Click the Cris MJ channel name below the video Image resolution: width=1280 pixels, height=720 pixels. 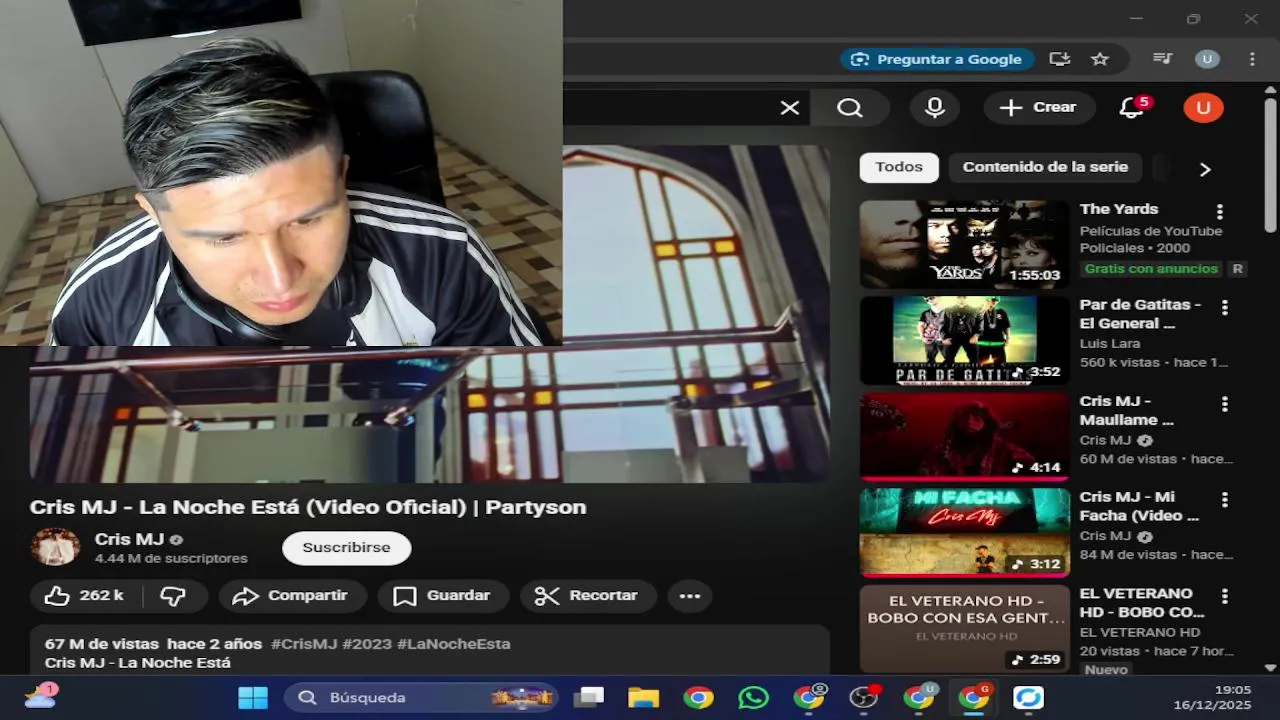[129, 539]
